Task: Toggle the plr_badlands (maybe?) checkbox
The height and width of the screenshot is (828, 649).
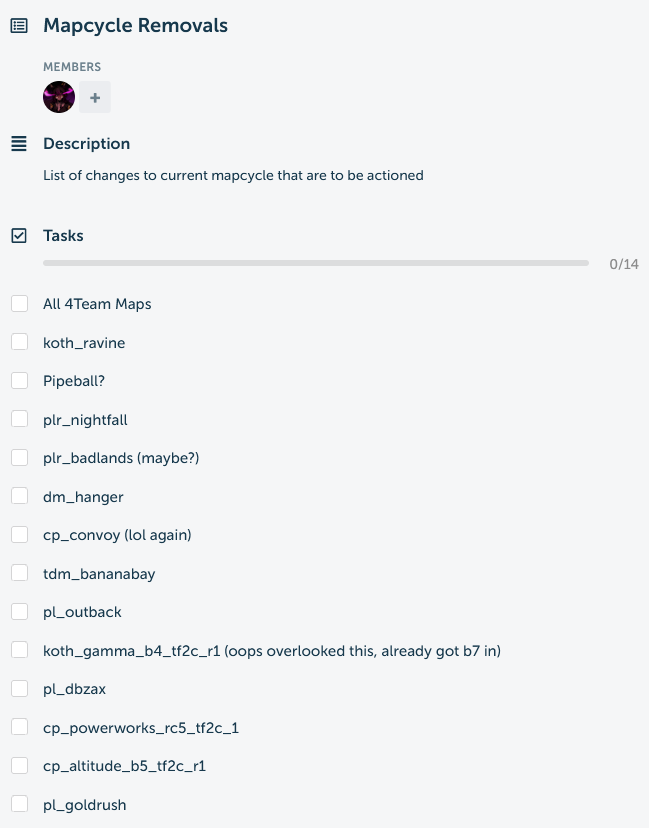Action: click(20, 458)
